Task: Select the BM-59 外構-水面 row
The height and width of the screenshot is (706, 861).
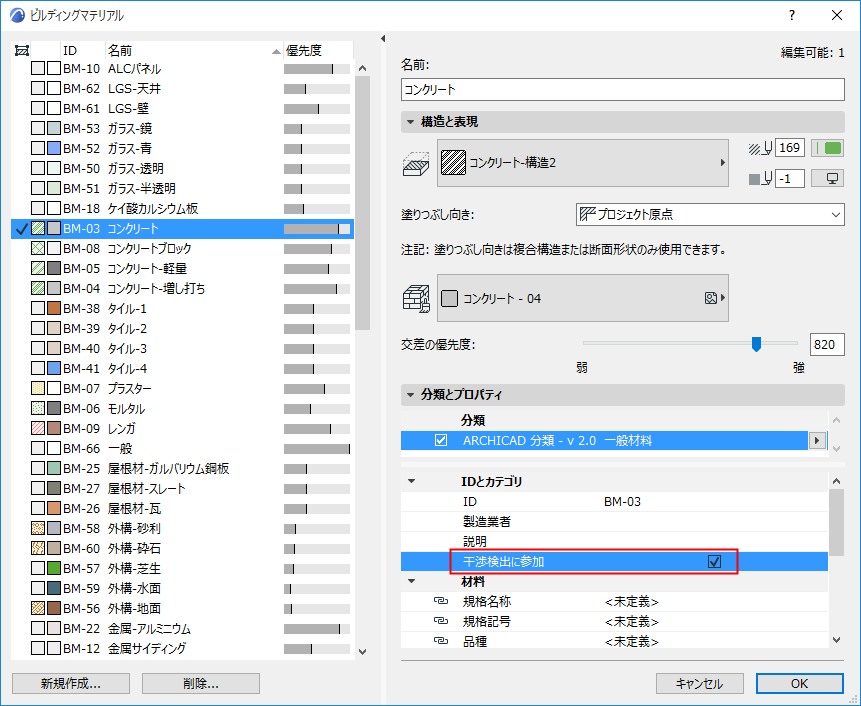Action: (182, 589)
